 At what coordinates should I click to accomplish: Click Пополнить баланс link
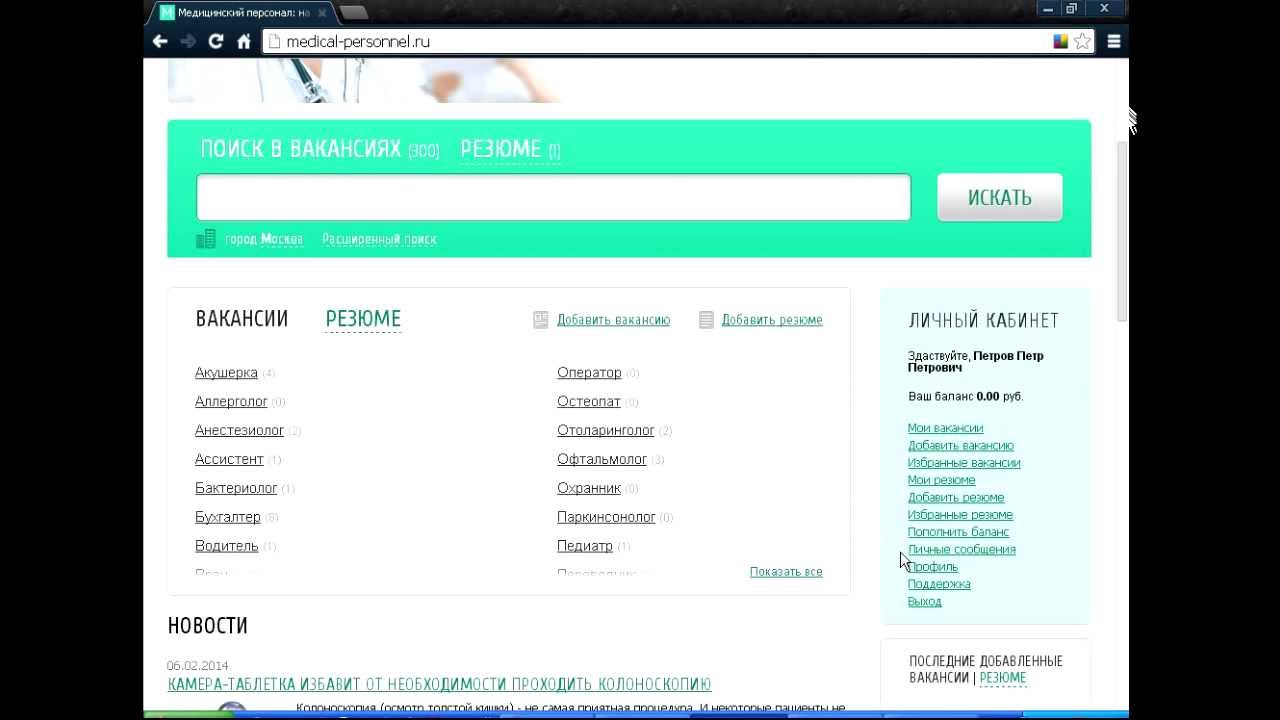958,532
